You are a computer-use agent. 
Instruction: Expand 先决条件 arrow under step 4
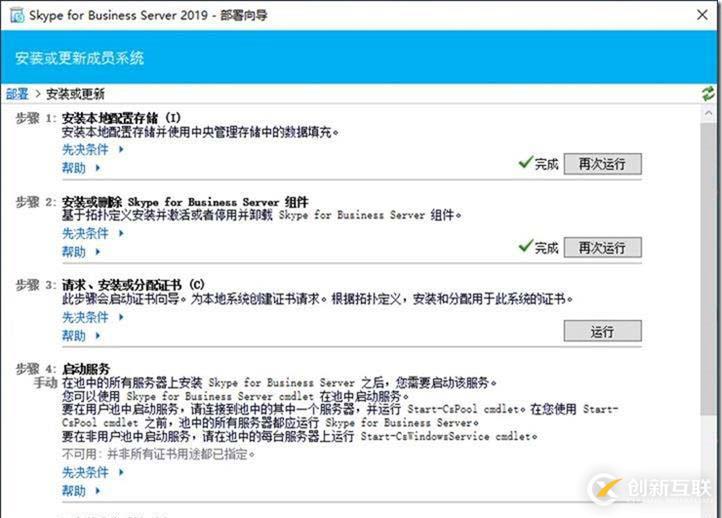[x=121, y=472]
